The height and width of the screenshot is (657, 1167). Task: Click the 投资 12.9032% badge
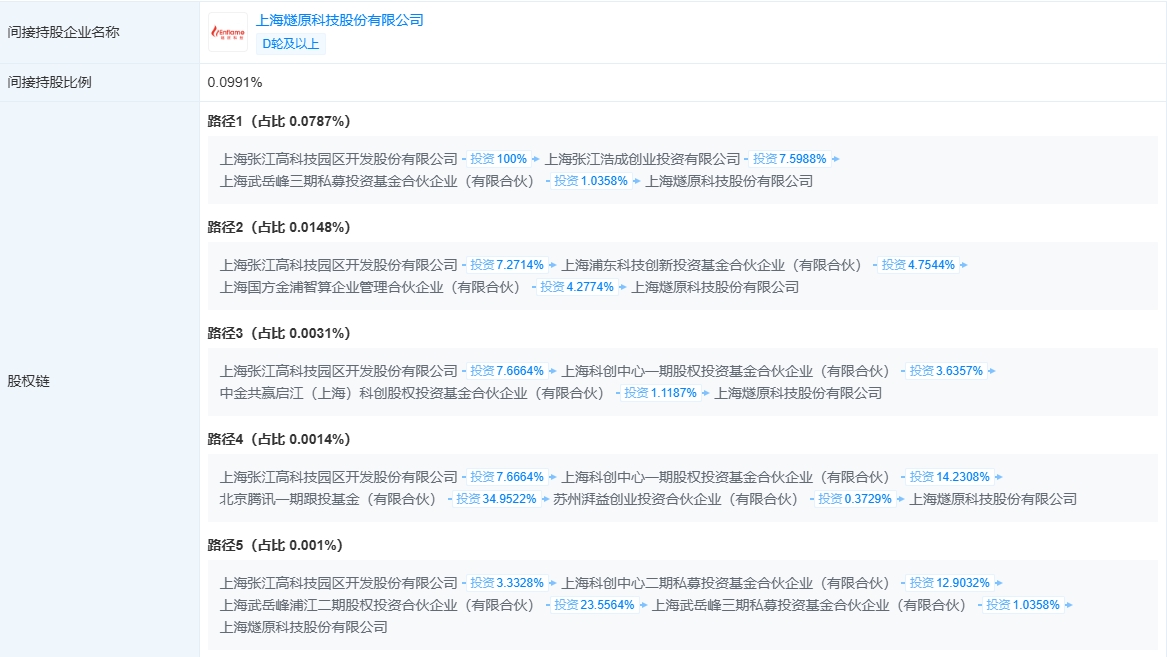[x=950, y=584]
